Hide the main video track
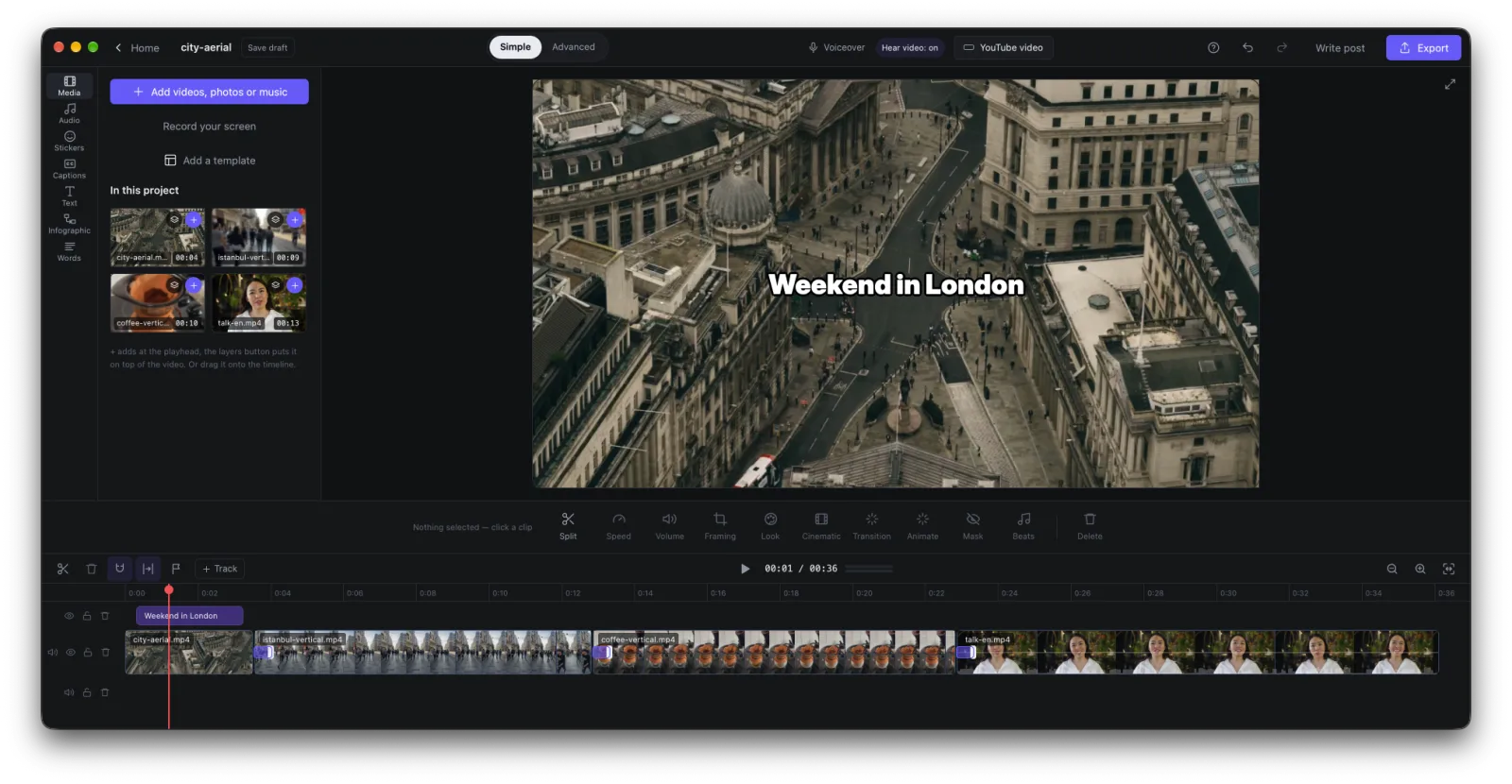 click(x=70, y=653)
